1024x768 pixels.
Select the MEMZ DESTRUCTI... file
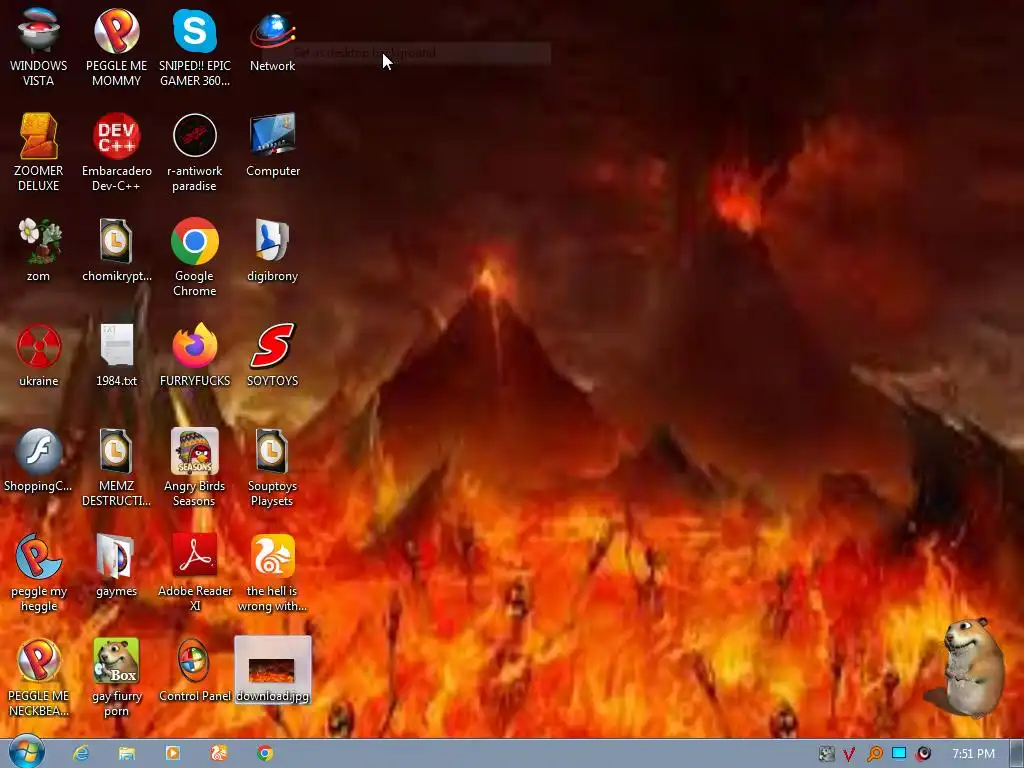tap(116, 468)
